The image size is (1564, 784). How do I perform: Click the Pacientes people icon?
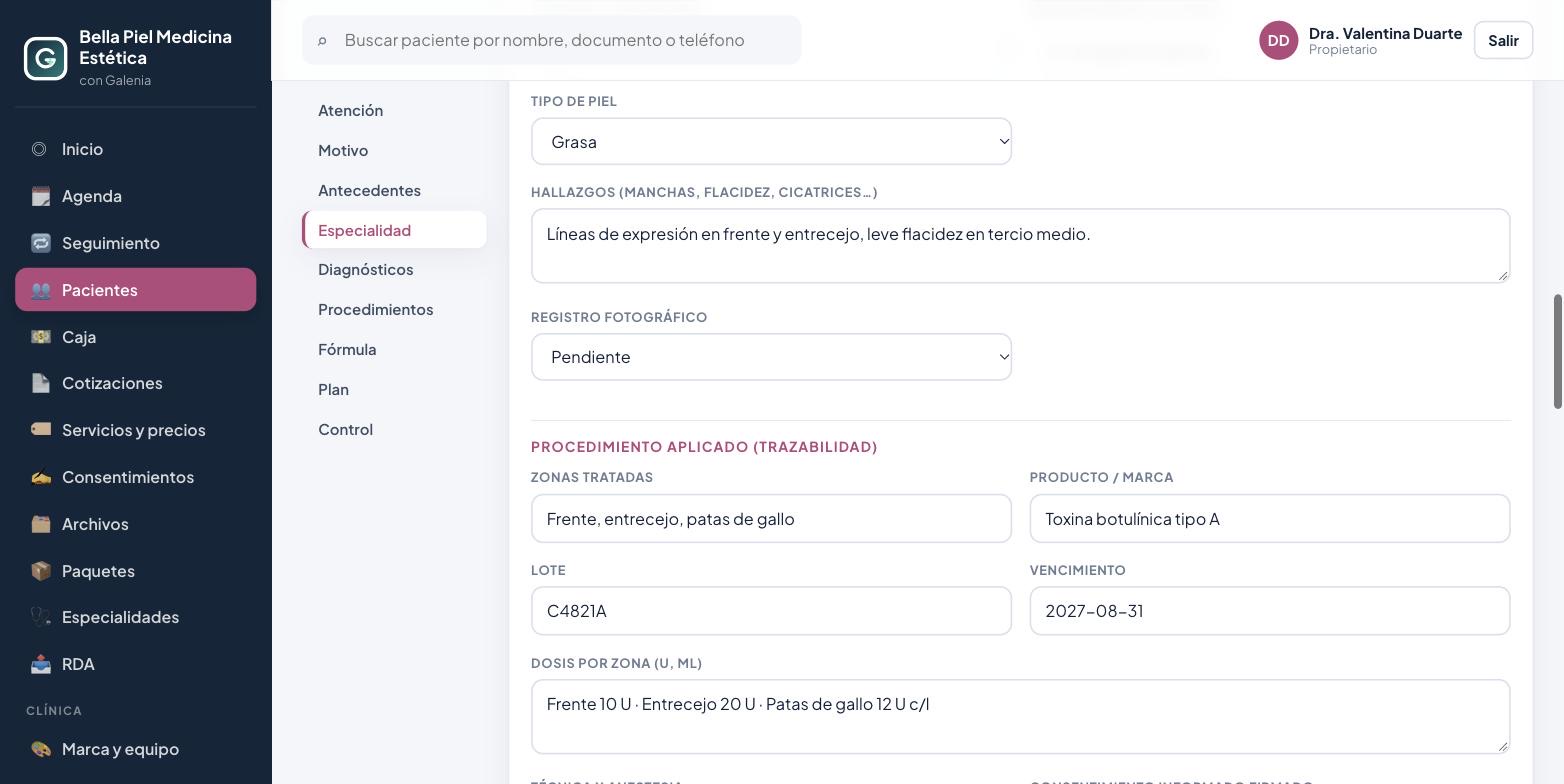40,290
